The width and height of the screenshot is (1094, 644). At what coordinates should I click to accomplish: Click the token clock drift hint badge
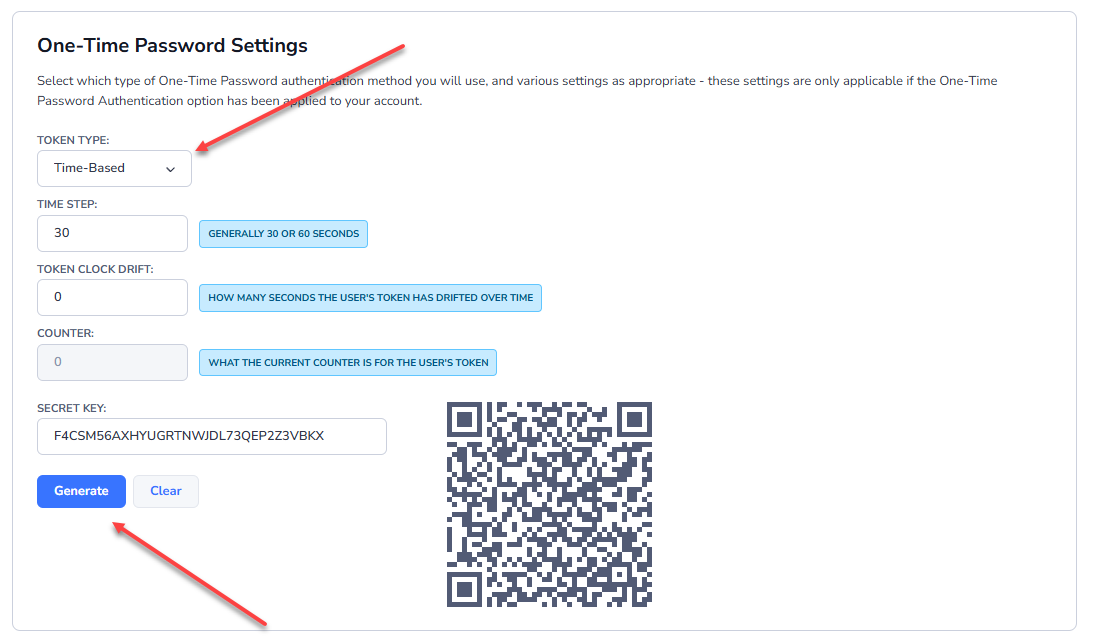370,298
